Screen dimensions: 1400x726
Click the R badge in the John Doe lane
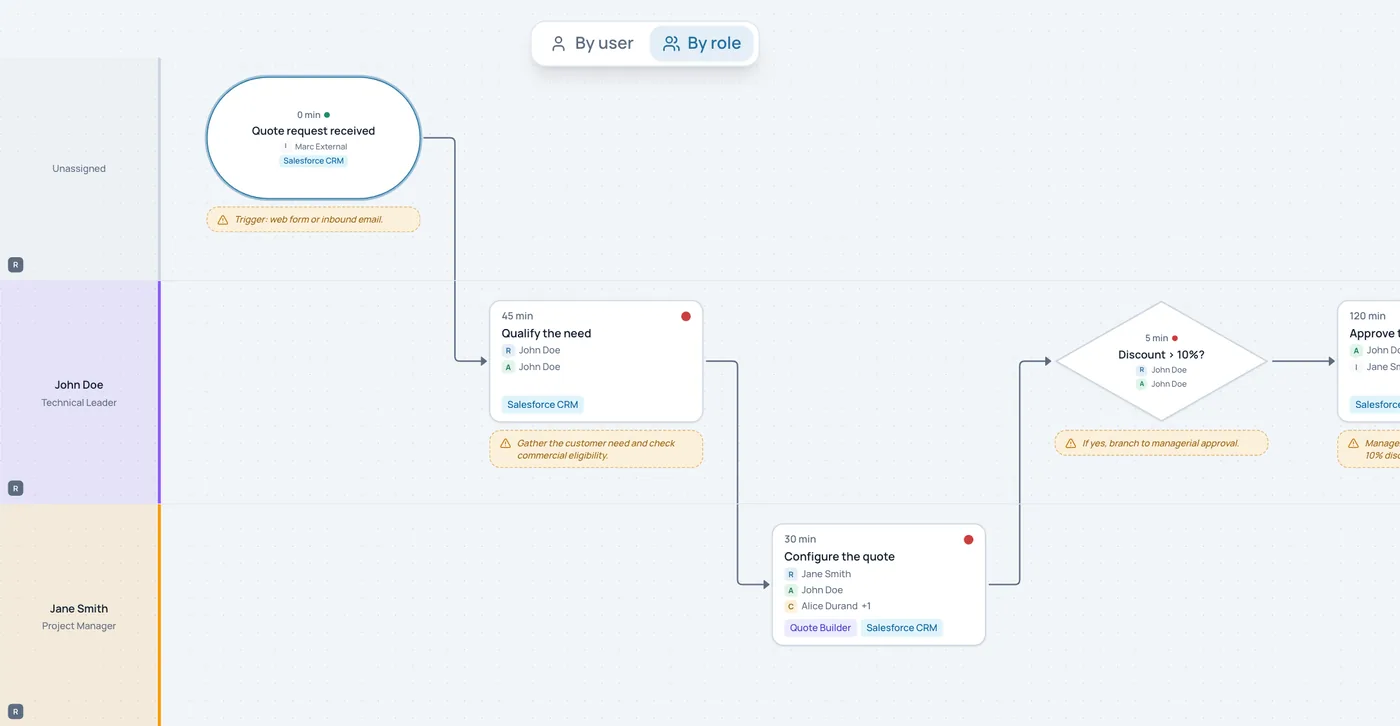[x=15, y=489]
